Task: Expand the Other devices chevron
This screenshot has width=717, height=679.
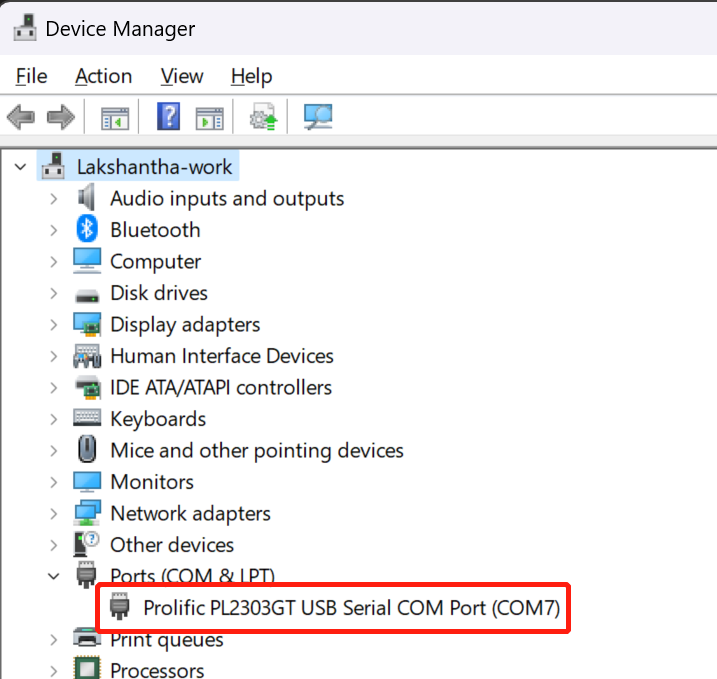Action: tap(54, 545)
